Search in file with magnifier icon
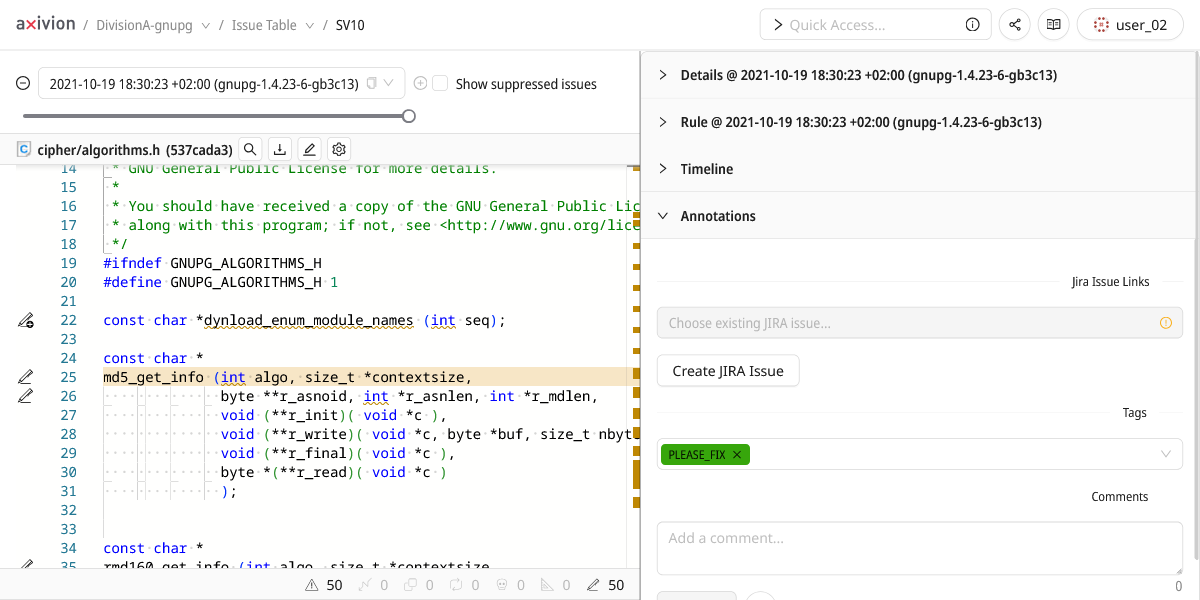The height and width of the screenshot is (600, 1200). pos(251,149)
